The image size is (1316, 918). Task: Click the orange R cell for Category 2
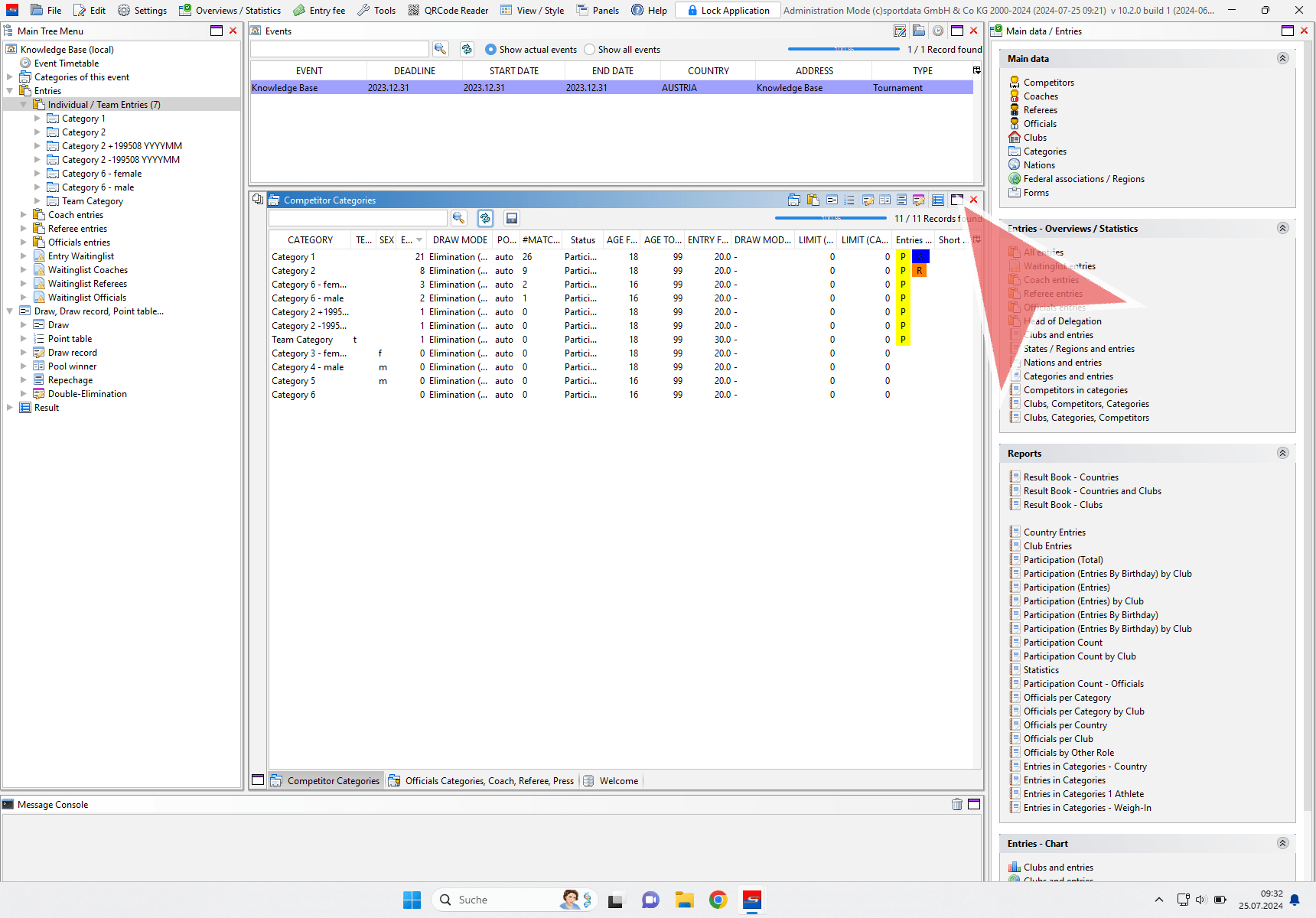tap(920, 271)
